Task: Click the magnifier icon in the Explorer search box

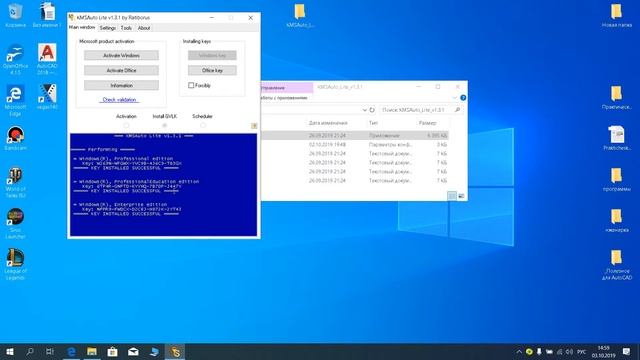Action: (457, 110)
